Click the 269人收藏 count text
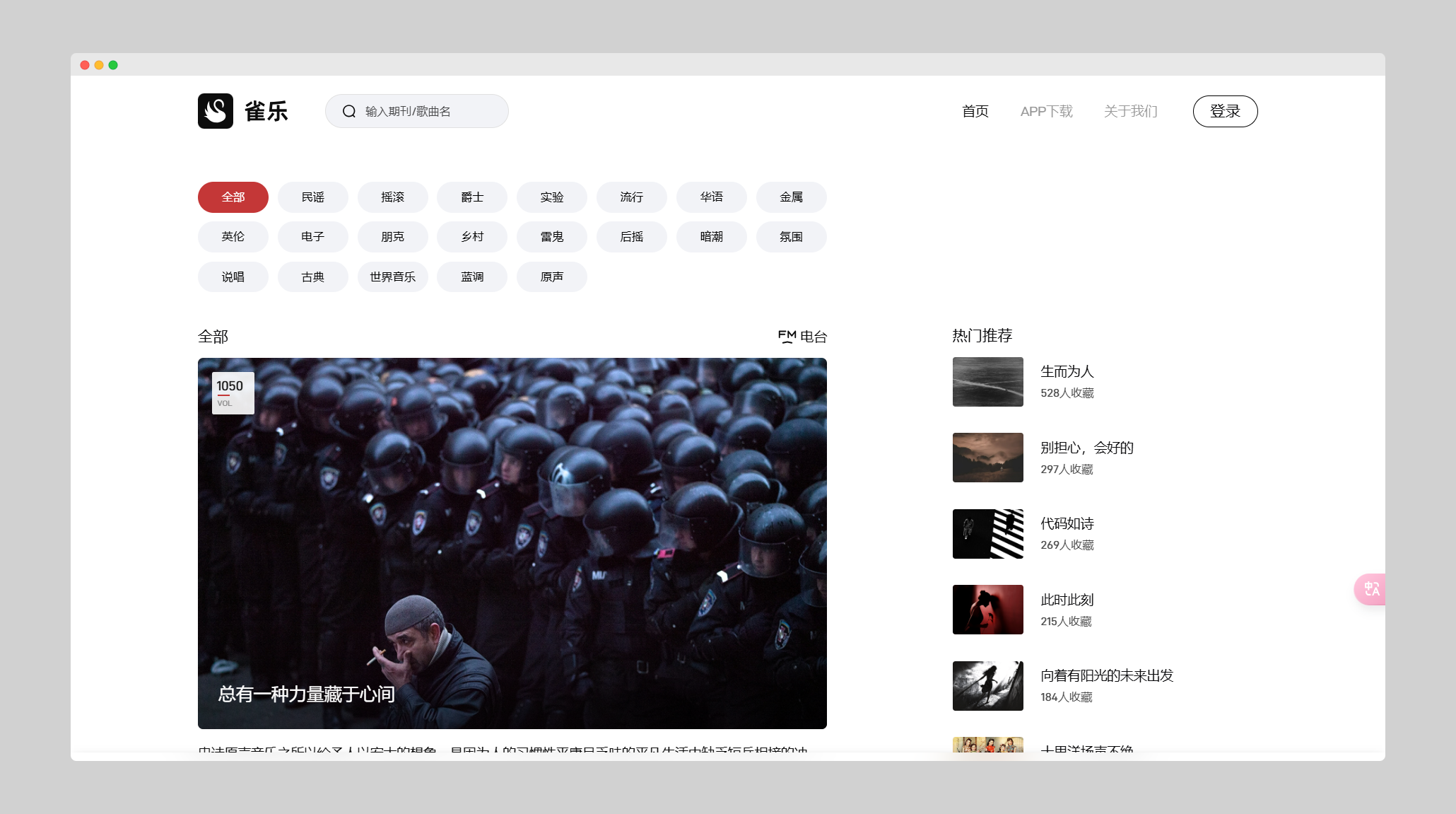Screen dimensions: 1456x814 tap(1067, 545)
